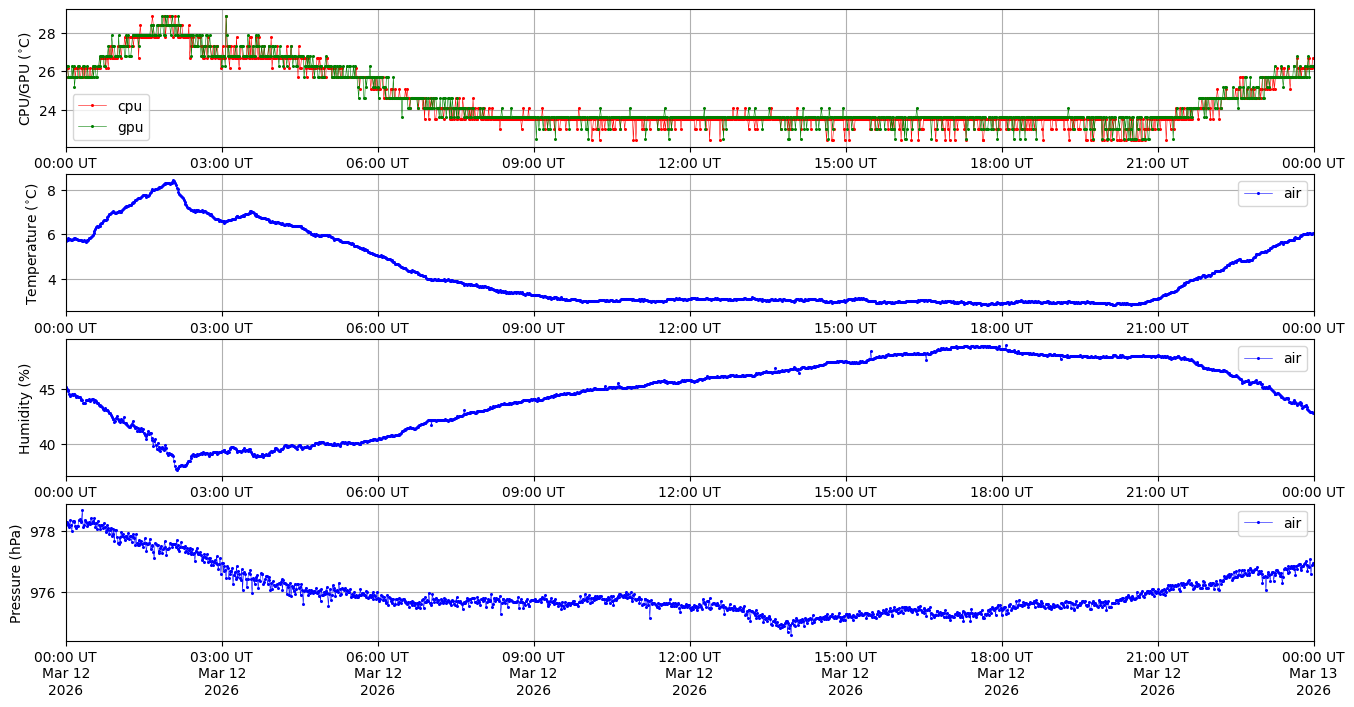Click the red cpu legend line marker

(93, 107)
